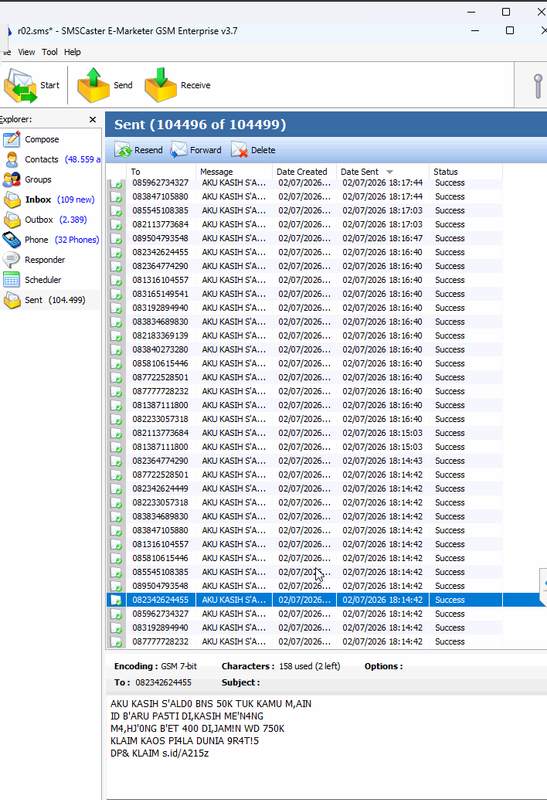Open Compose from the Explorer panel

[41, 139]
